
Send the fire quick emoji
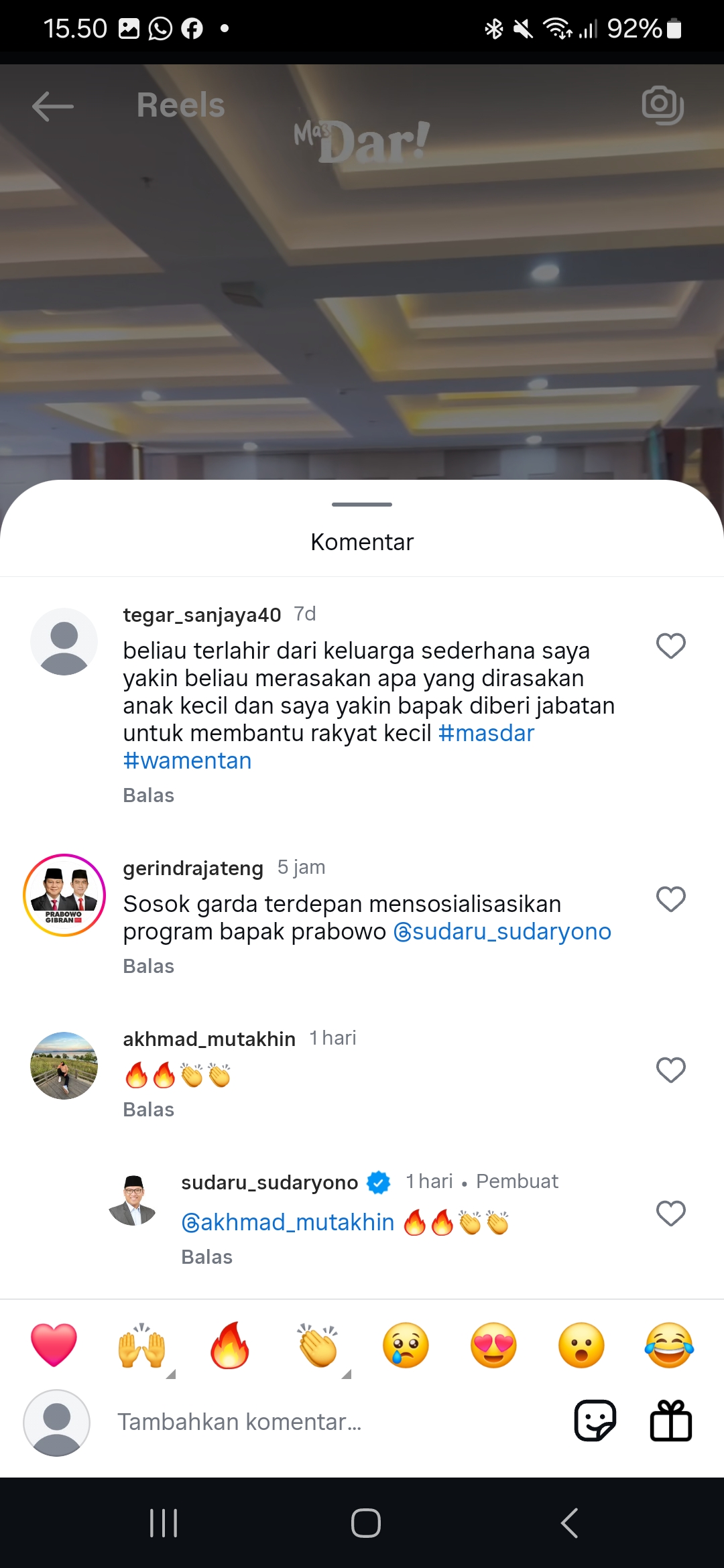tap(229, 1345)
